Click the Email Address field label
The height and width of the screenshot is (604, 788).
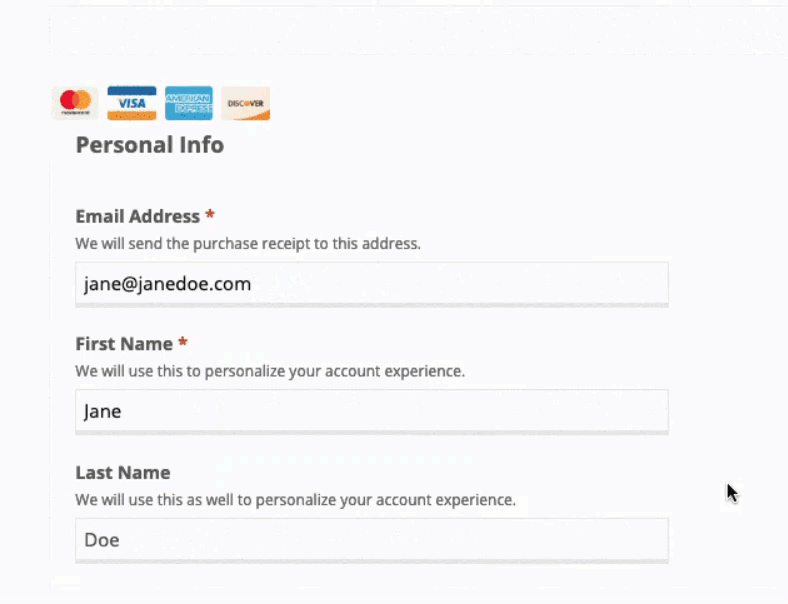coord(138,216)
